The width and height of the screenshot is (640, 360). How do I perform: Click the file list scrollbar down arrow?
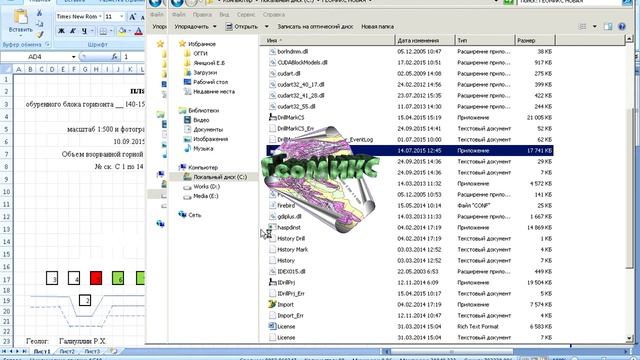(629, 338)
